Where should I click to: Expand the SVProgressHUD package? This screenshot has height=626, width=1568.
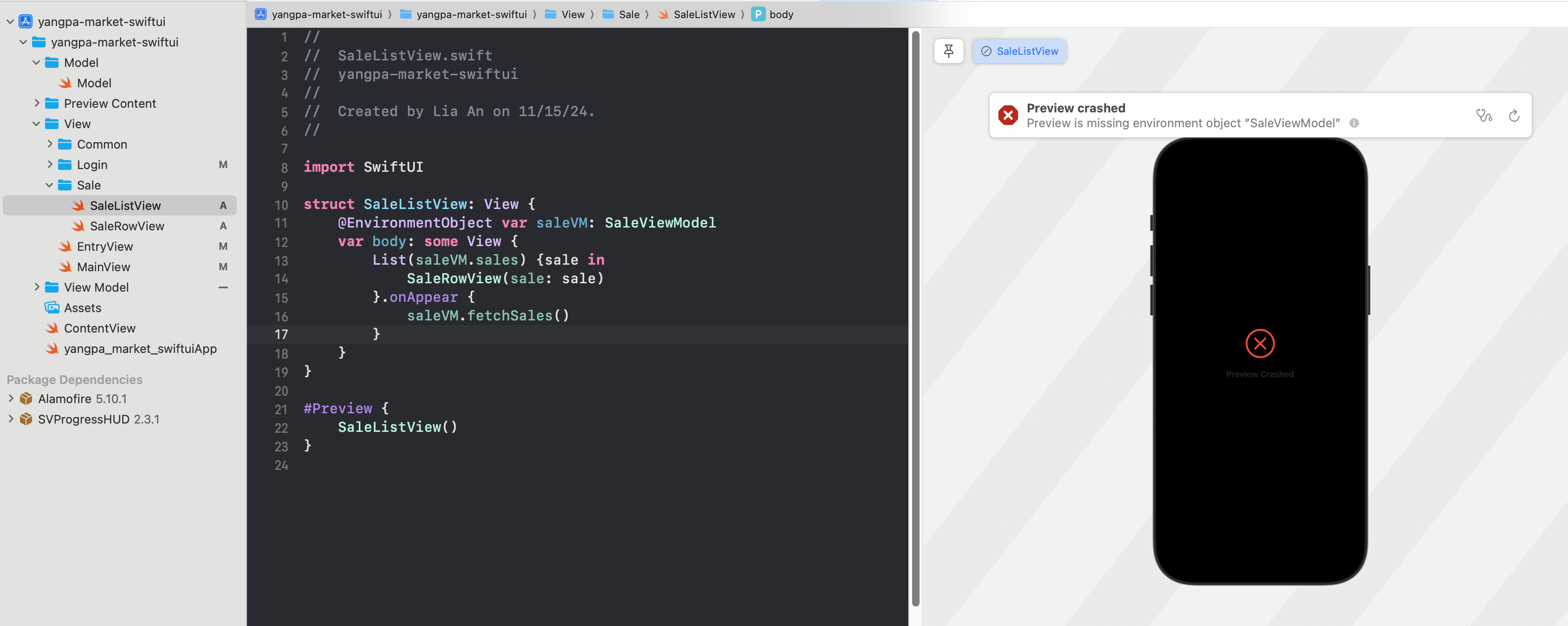point(10,419)
